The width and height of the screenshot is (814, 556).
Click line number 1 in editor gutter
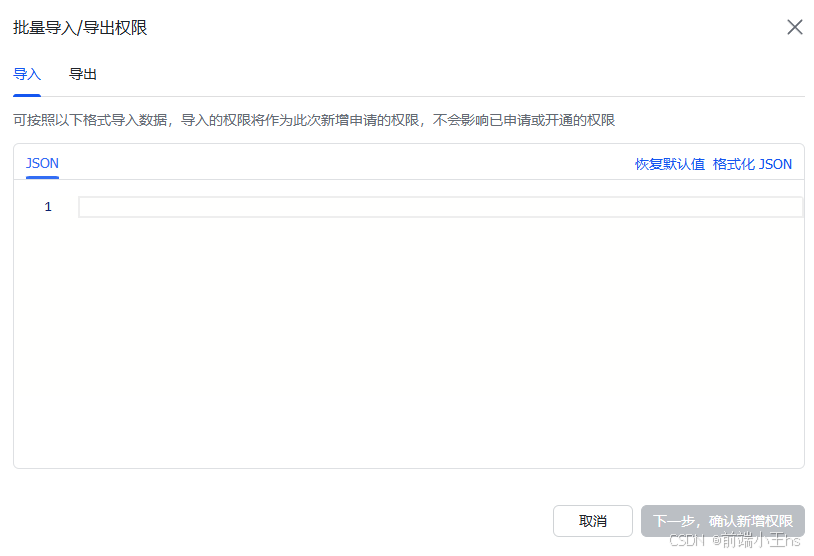tap(48, 207)
